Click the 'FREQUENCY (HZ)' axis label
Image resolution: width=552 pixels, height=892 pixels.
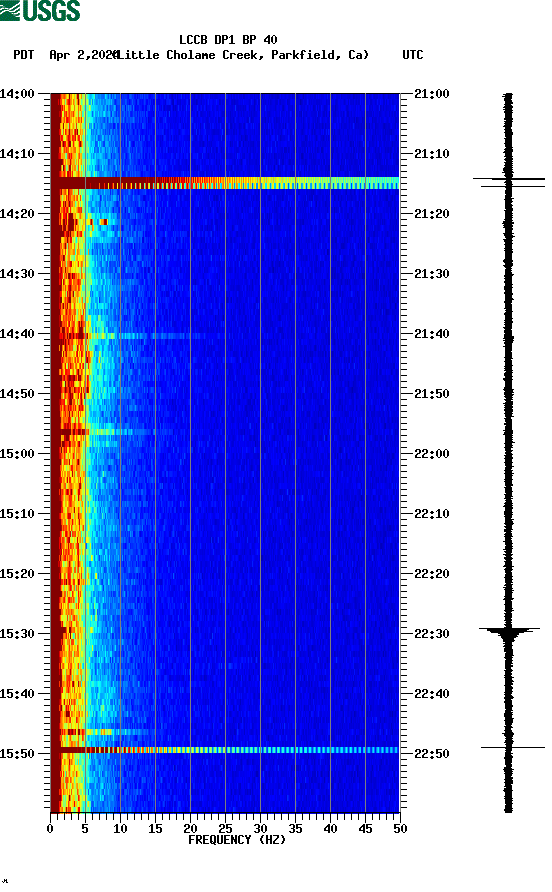[237, 840]
